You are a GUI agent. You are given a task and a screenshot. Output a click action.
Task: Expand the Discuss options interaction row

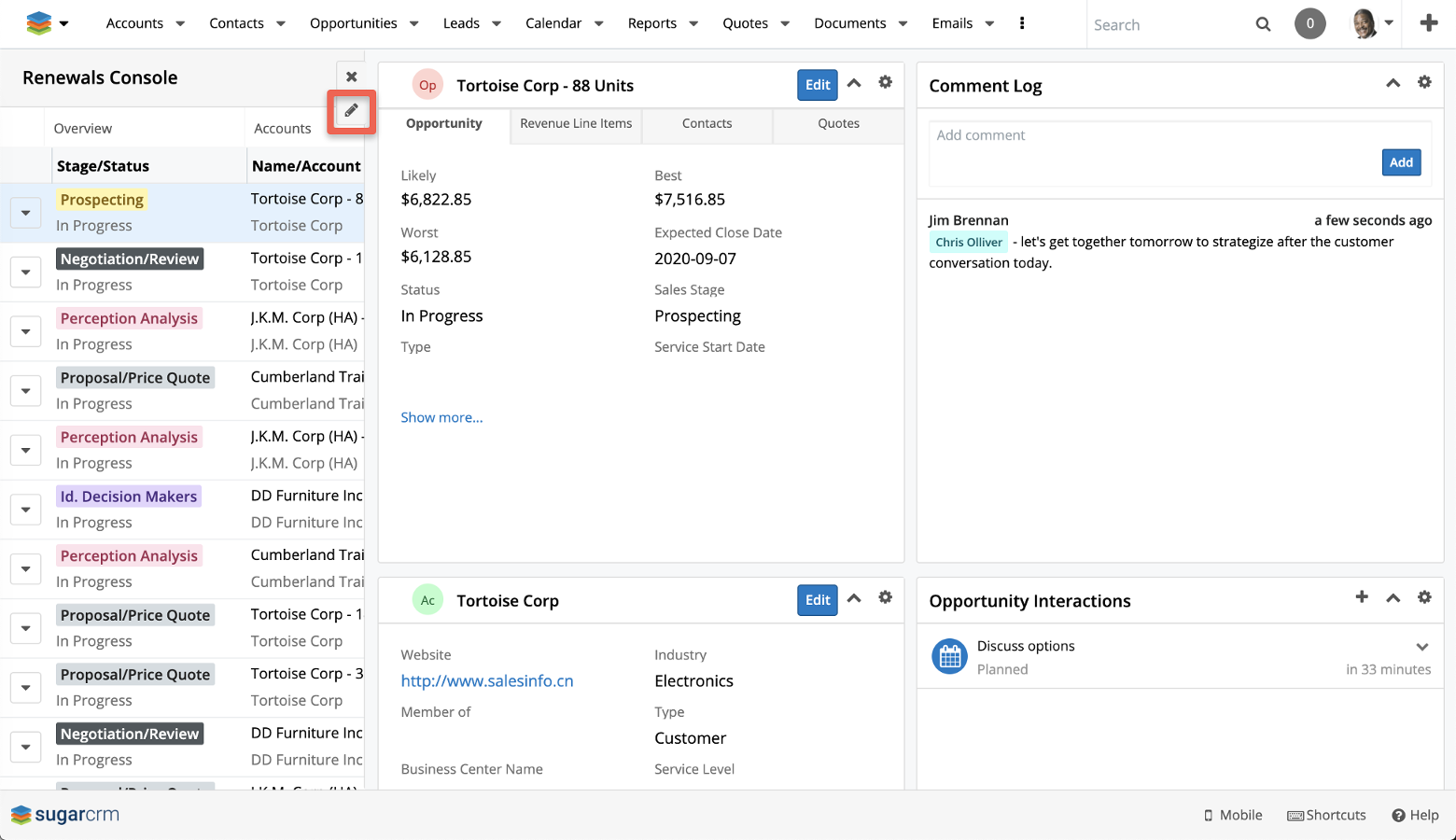point(1421,647)
